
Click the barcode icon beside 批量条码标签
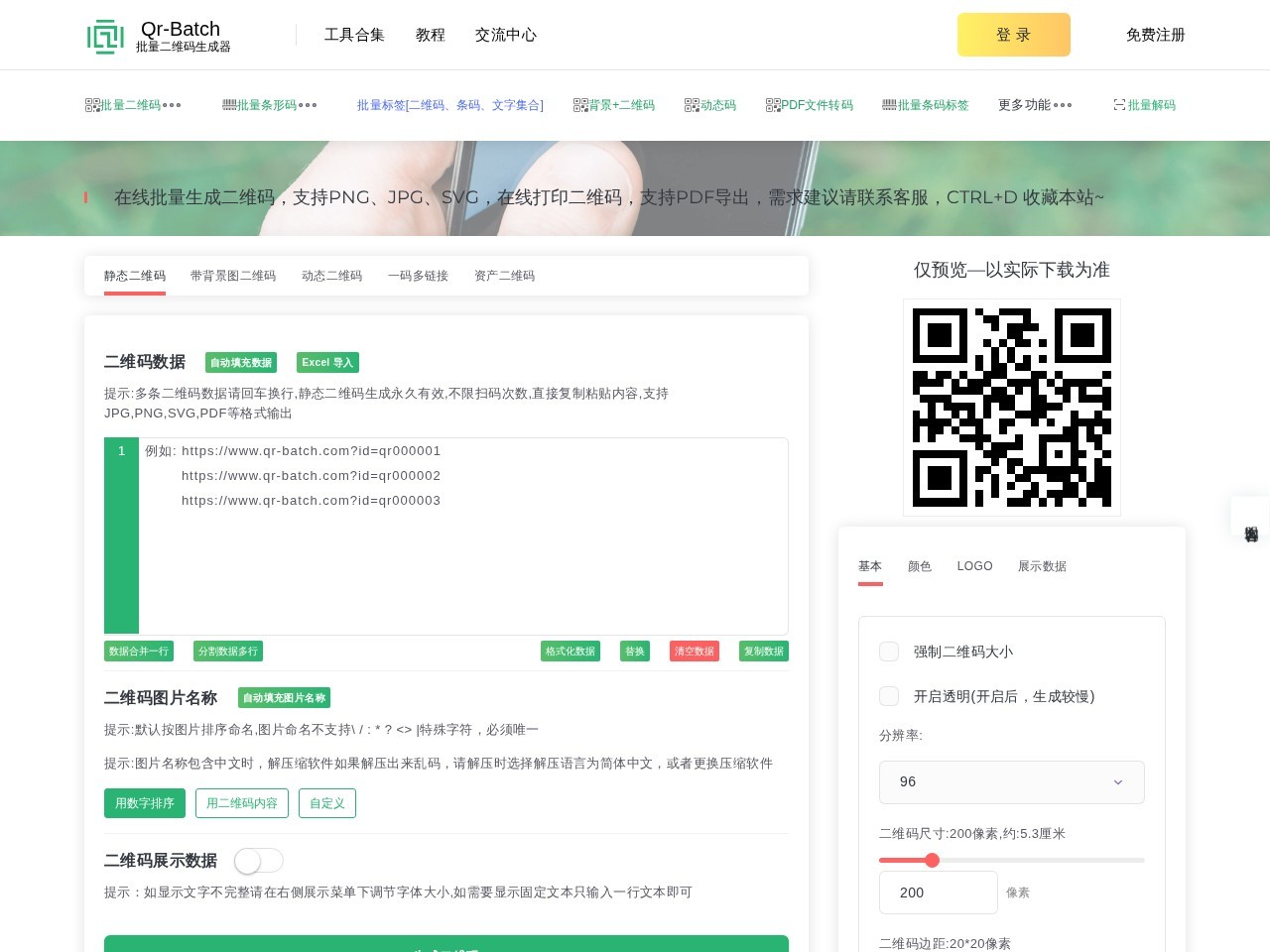(x=890, y=105)
